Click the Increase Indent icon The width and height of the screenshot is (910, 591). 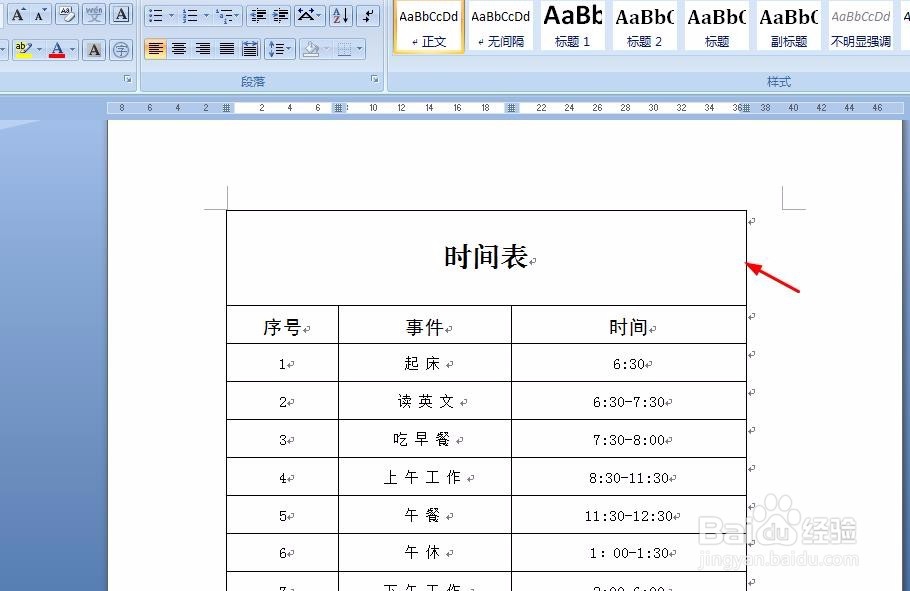(x=280, y=15)
